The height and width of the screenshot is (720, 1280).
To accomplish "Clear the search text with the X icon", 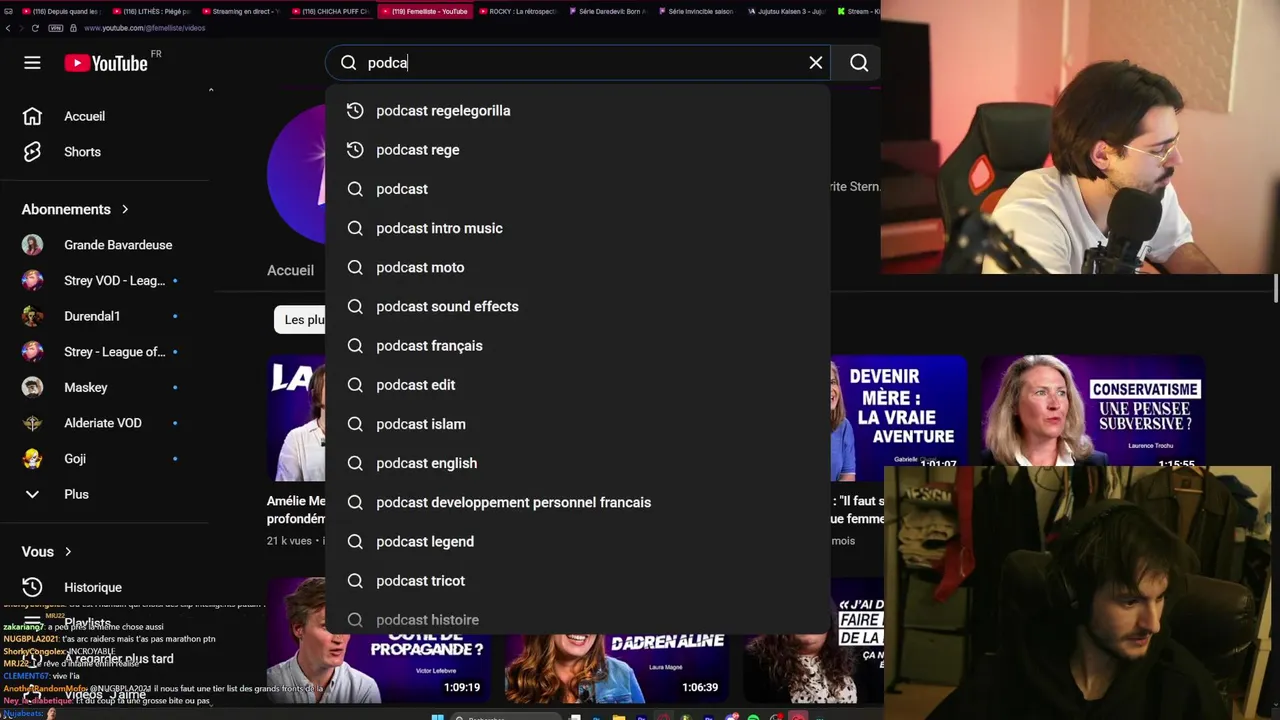I will click(x=816, y=63).
